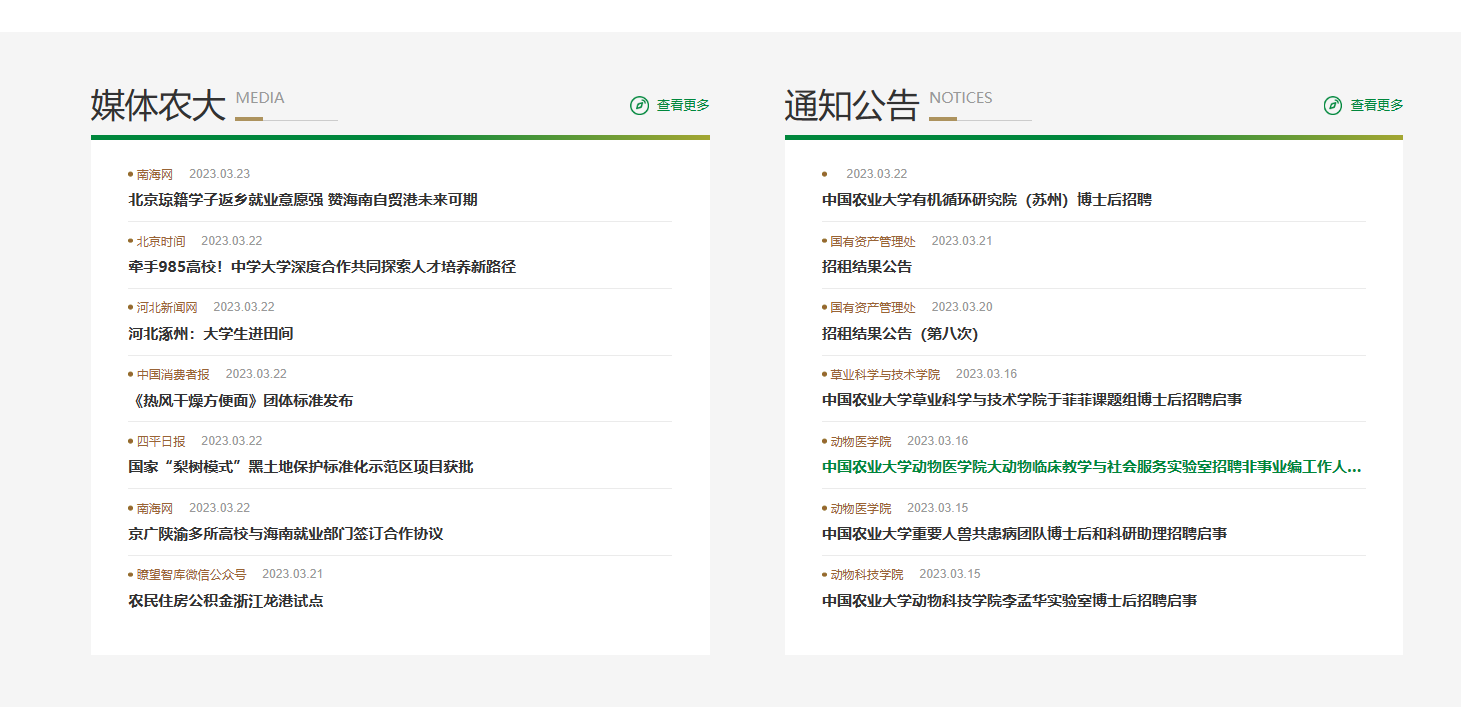Image resolution: width=1461 pixels, height=707 pixels.
Task: Click compass icon beside 媒体农大 查看更多
Action: pyautogui.click(x=639, y=105)
